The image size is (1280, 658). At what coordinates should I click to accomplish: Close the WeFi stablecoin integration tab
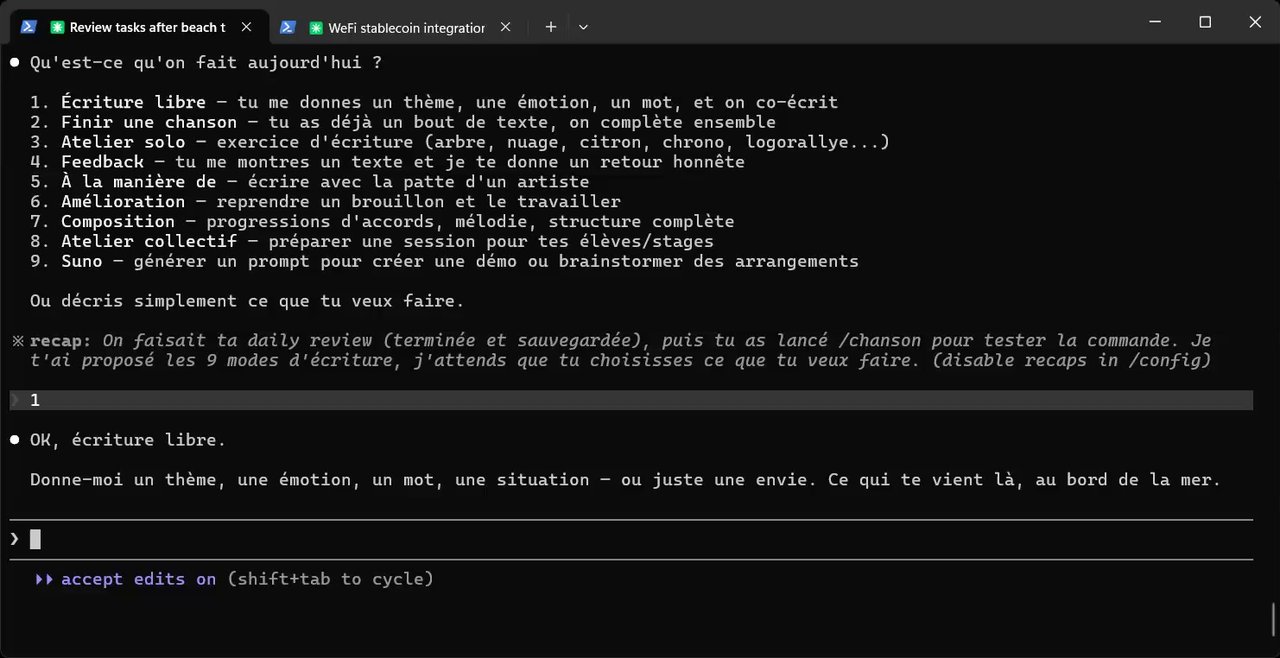[505, 27]
